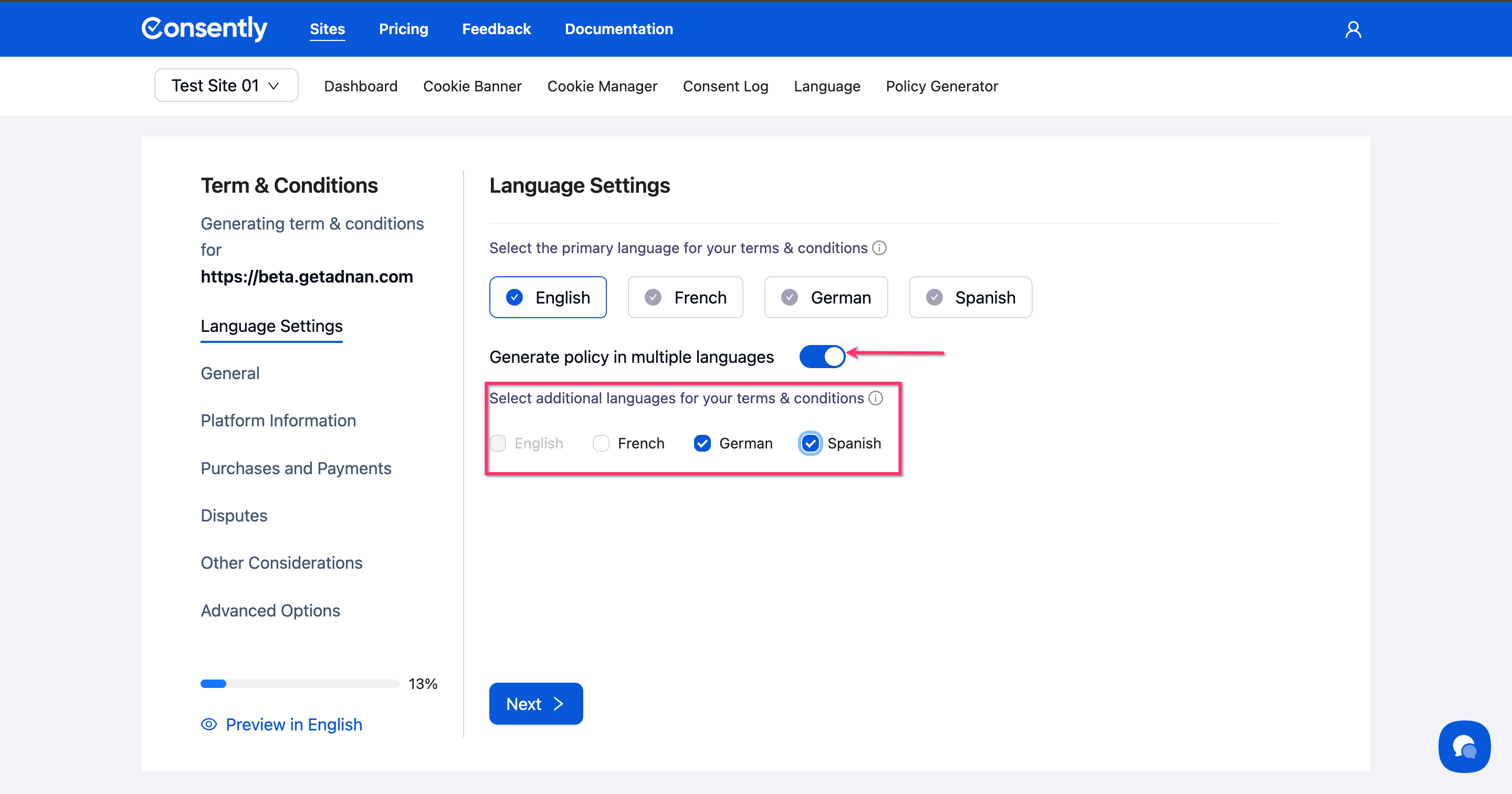The image size is (1512, 794).
Task: Uncheck the German additional language checkbox
Action: (702, 443)
